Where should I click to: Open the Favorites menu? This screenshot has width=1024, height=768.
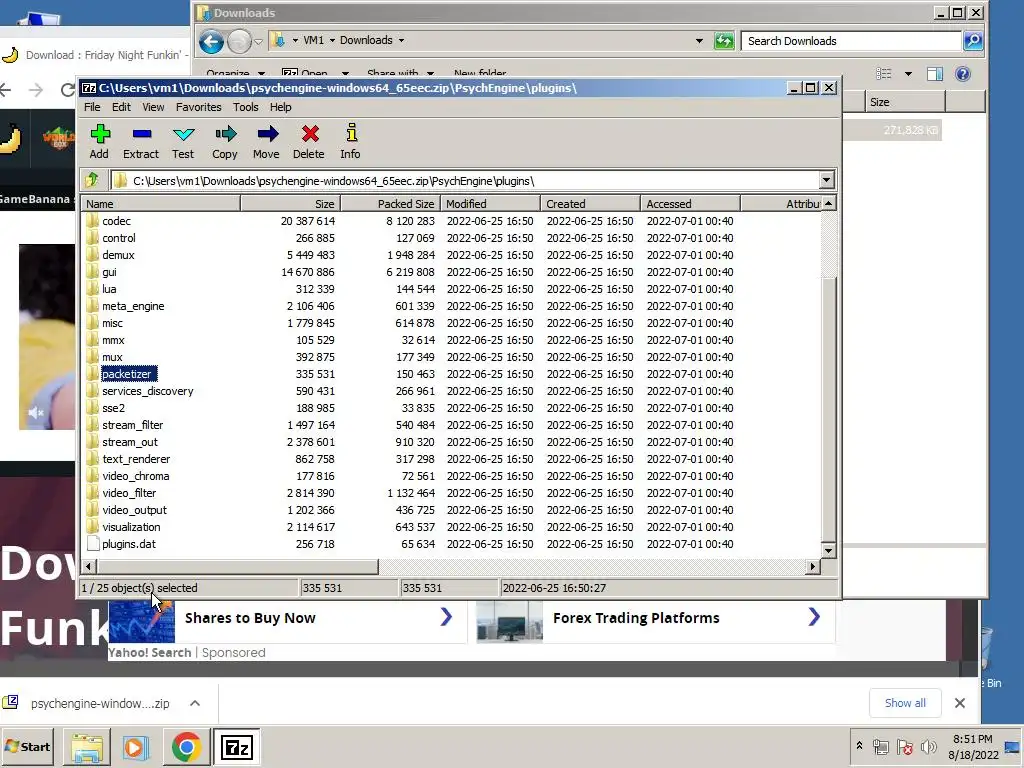point(199,107)
